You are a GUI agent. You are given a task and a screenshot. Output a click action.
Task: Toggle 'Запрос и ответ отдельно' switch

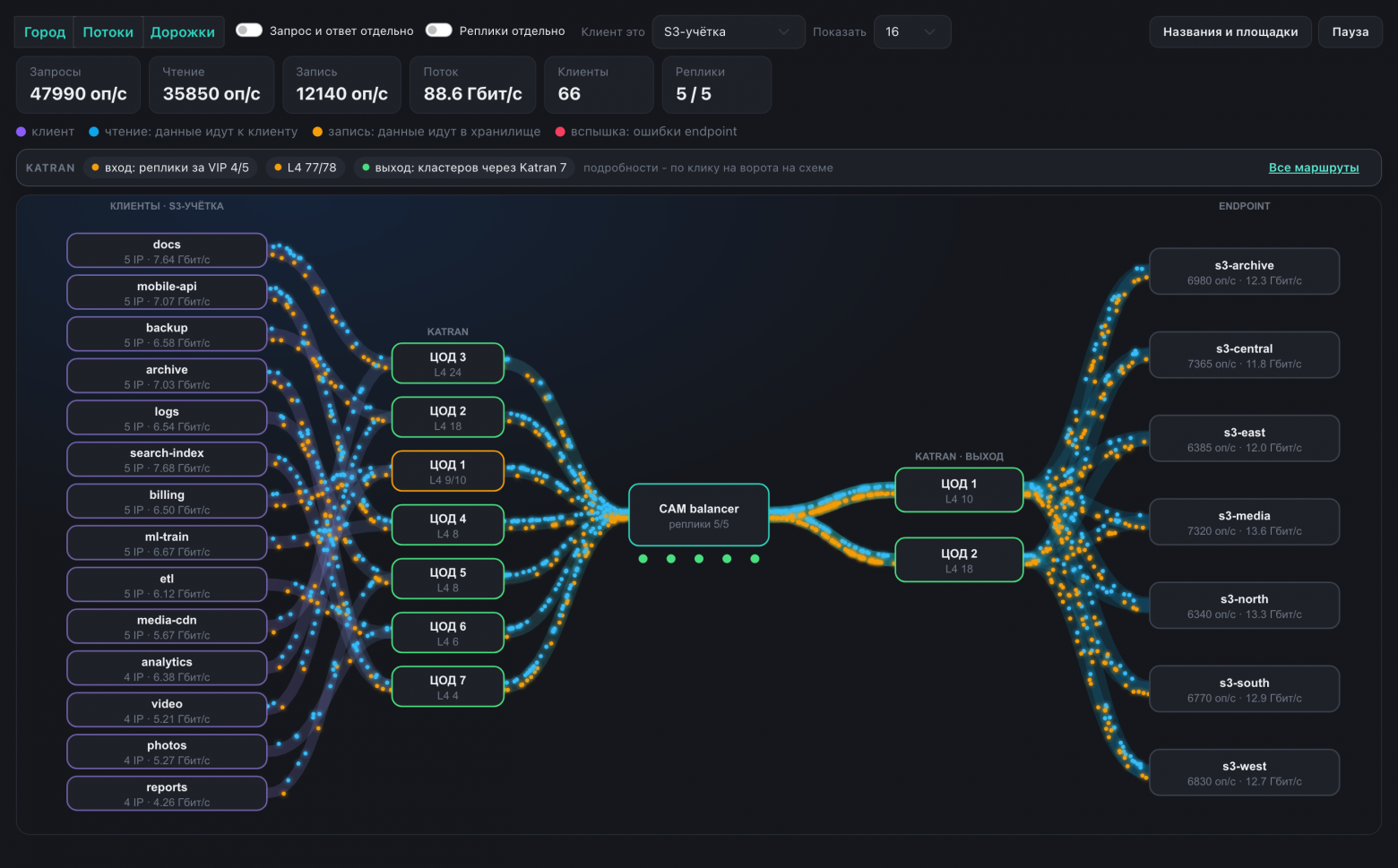click(249, 30)
